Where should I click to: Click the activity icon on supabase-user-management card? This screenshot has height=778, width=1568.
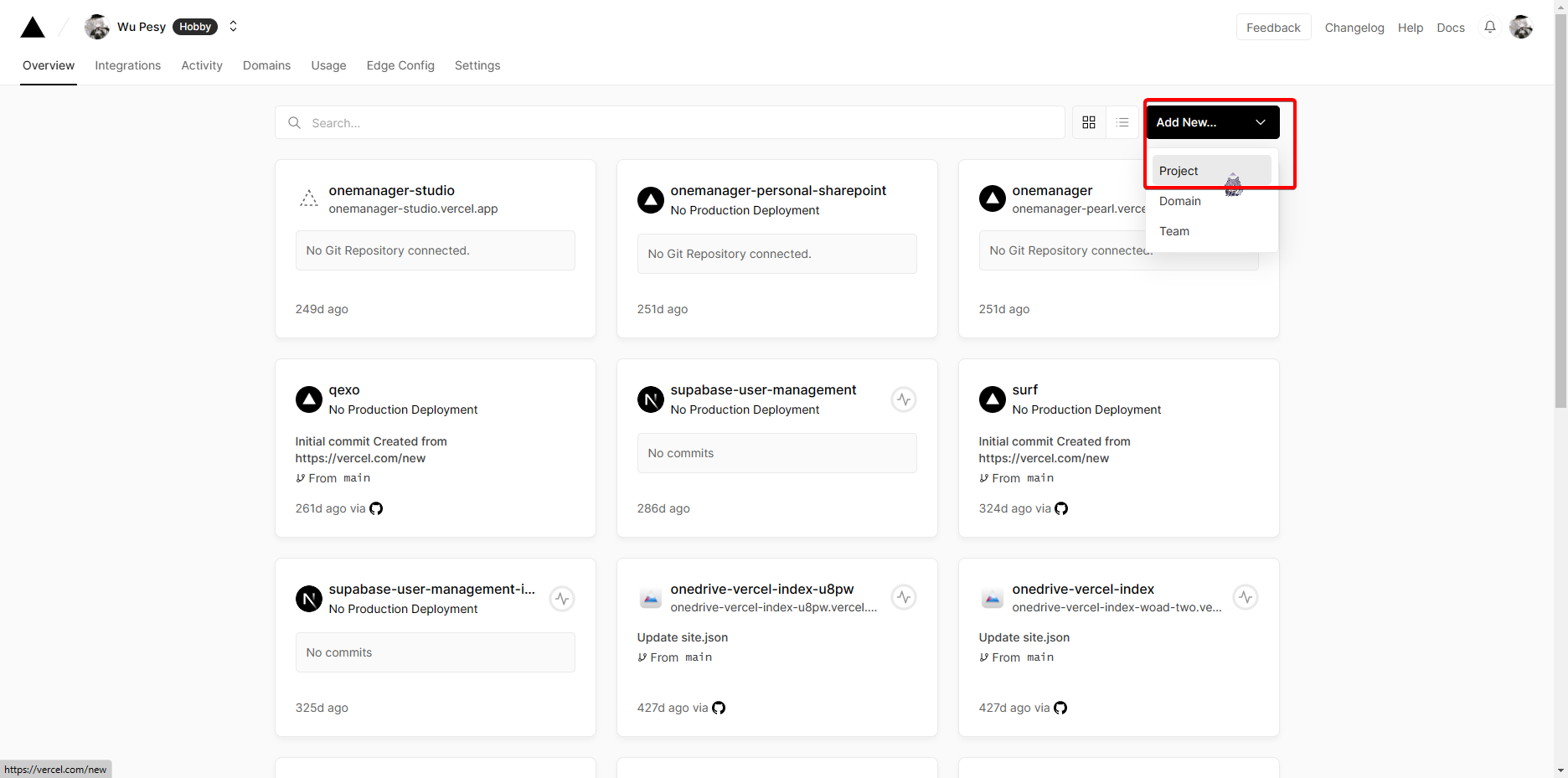(x=903, y=399)
